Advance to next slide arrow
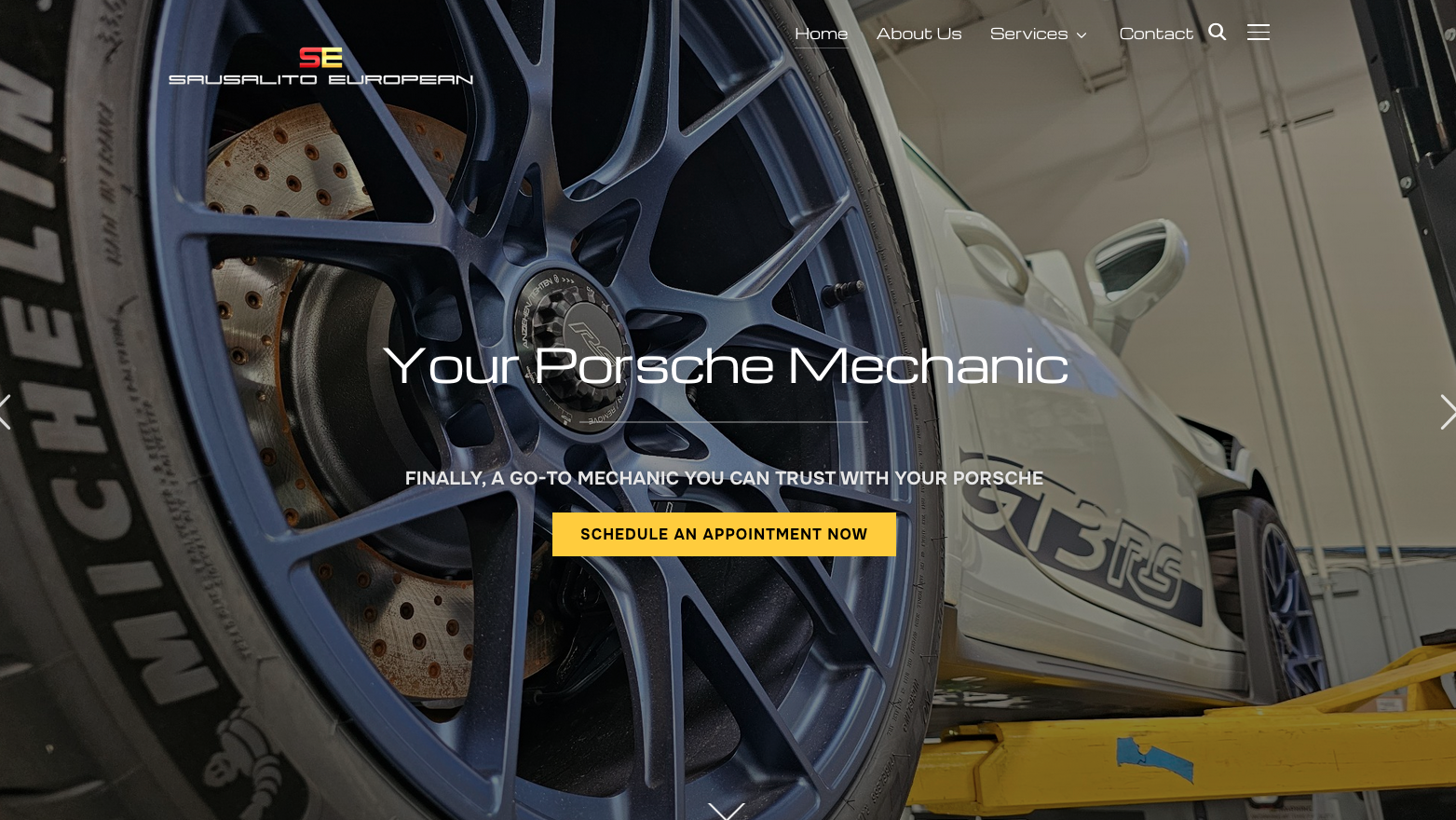This screenshot has height=820, width=1456. click(1448, 412)
